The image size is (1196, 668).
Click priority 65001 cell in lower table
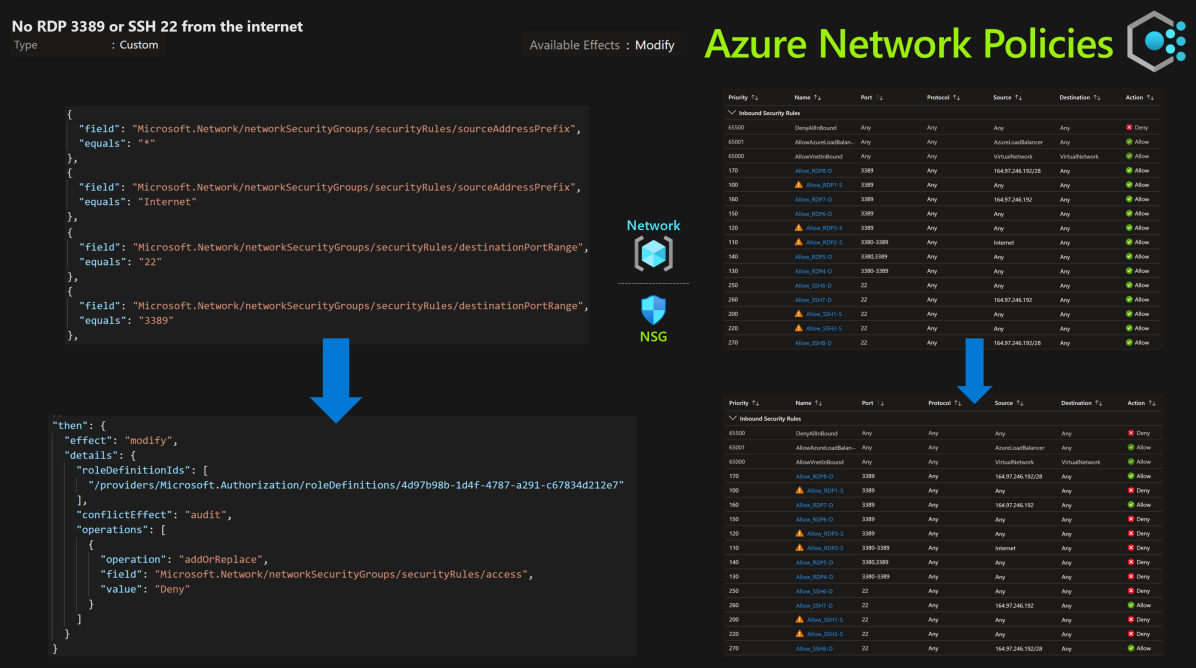tap(737, 448)
